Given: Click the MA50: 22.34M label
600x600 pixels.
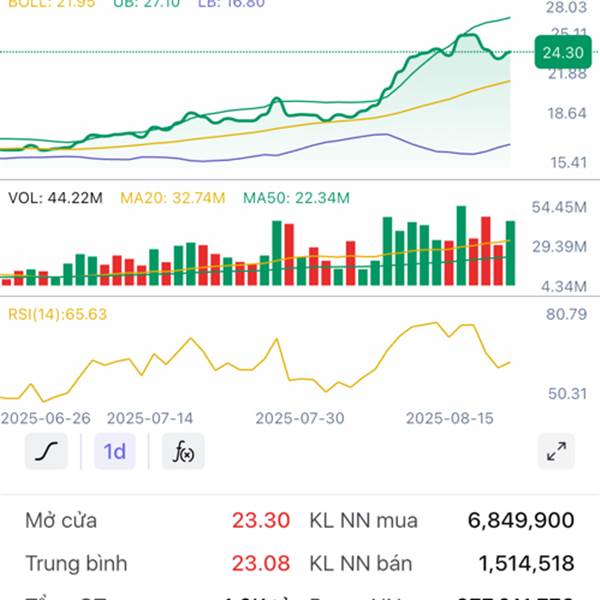Looking at the screenshot, I should 296,198.
